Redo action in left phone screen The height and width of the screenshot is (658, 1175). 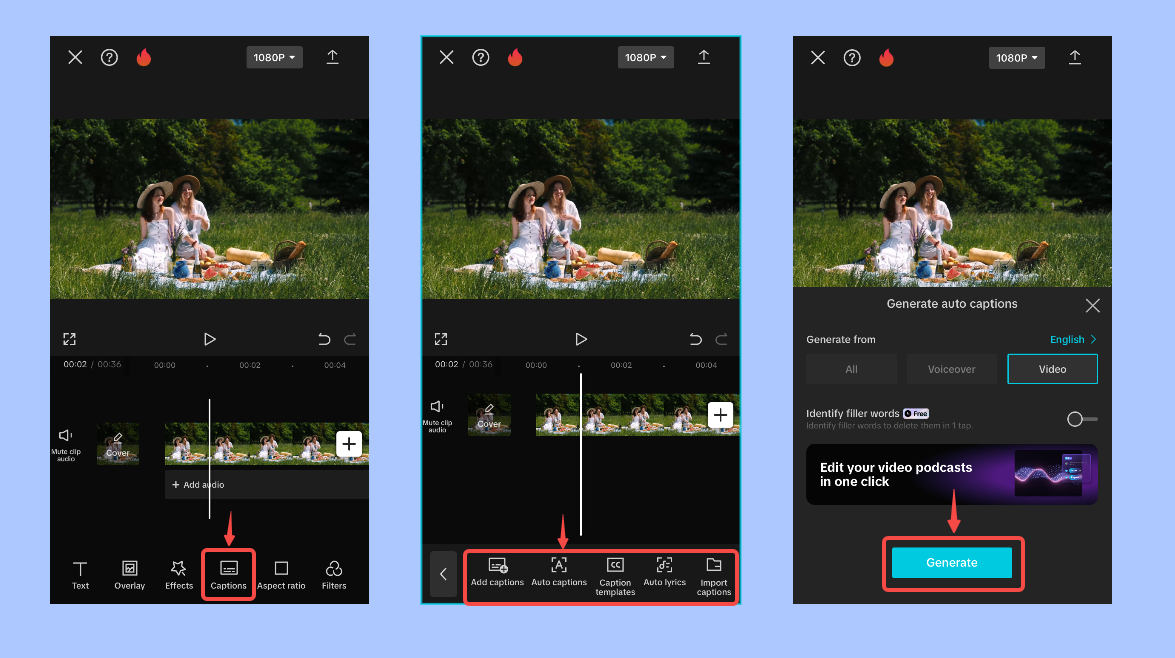point(350,339)
